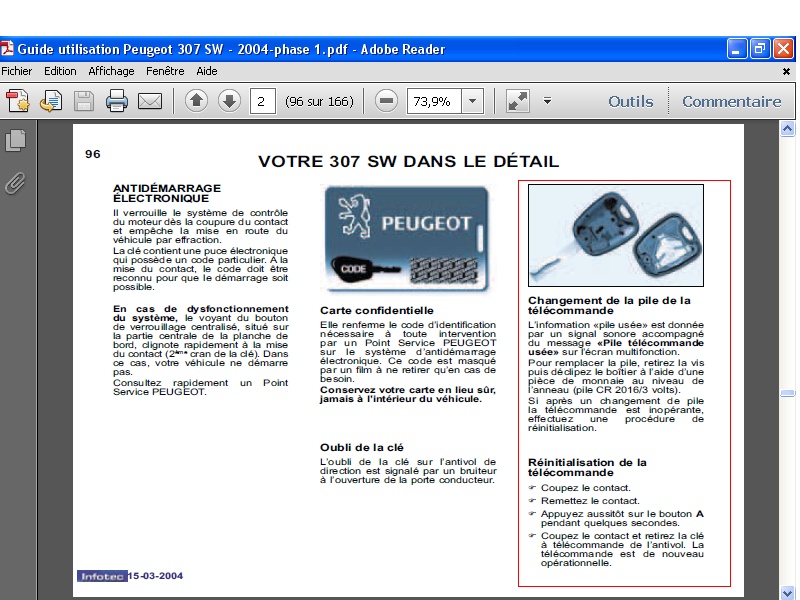Click the date "15-03-2004" in the footer
Image resolution: width=800 pixels, height=600 pixels.
coord(155,576)
